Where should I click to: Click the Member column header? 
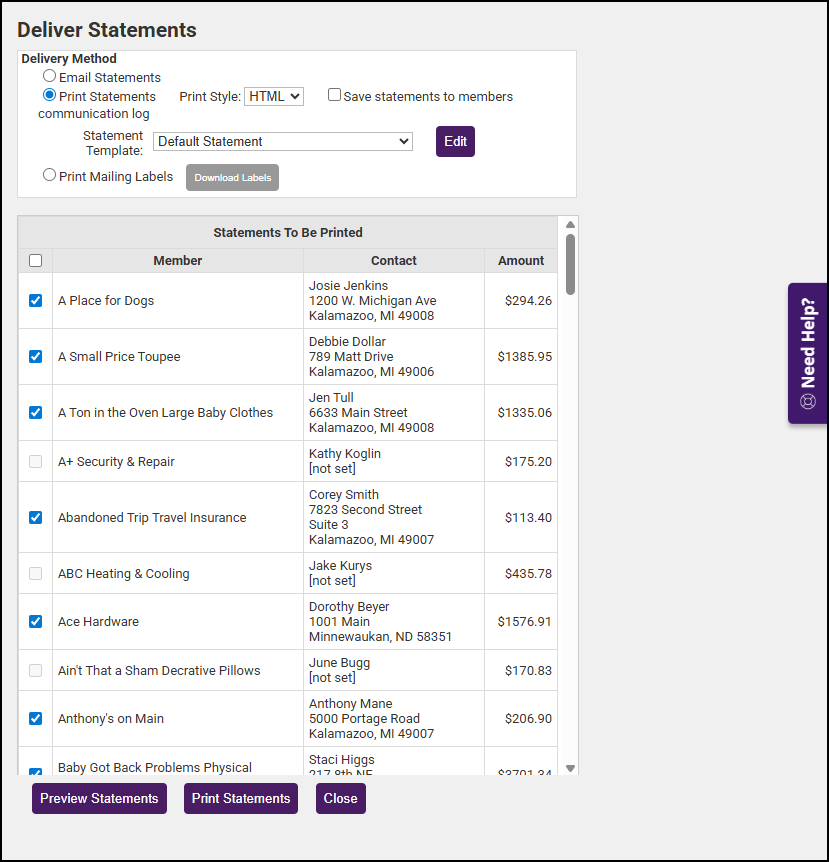178,261
